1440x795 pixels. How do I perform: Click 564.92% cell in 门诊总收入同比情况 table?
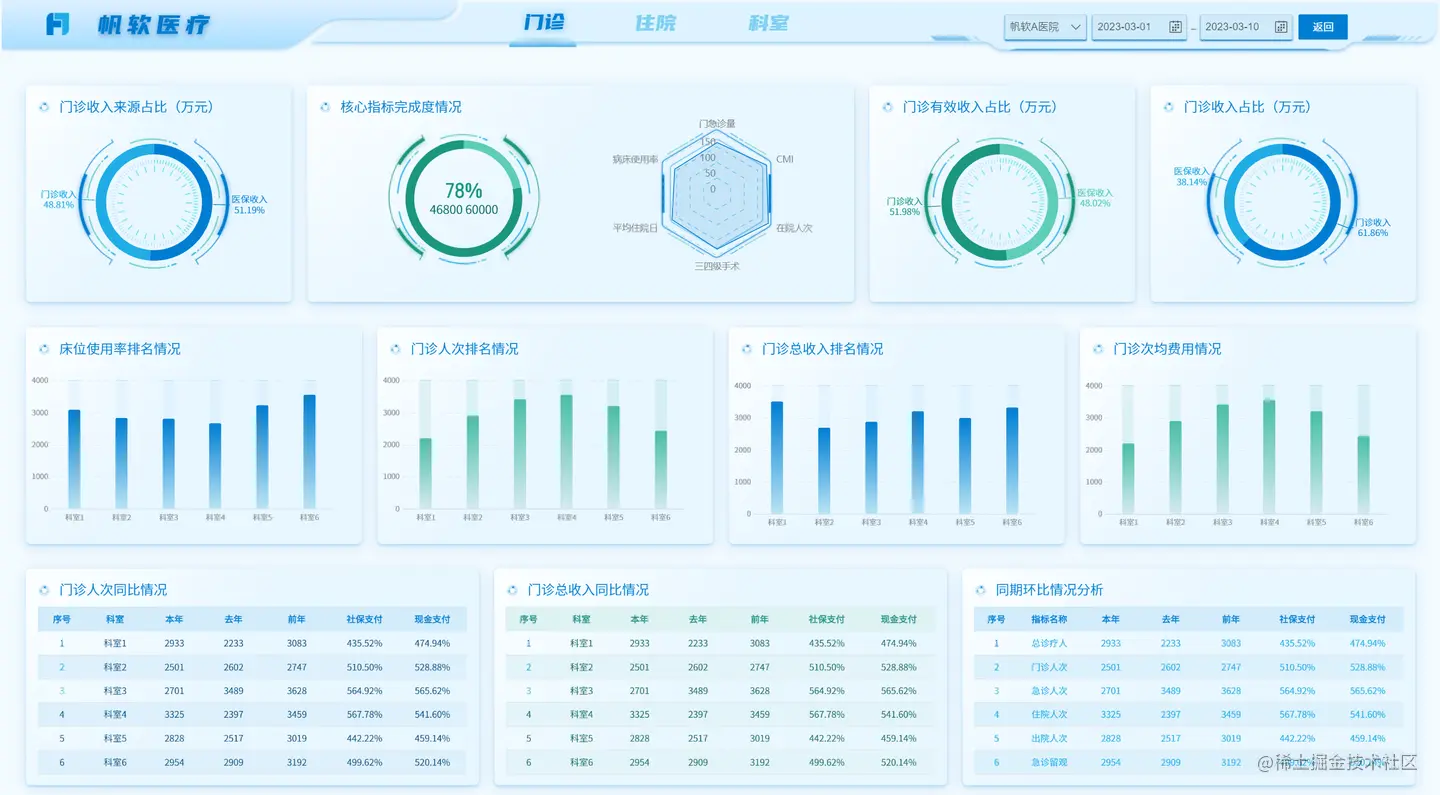827,691
